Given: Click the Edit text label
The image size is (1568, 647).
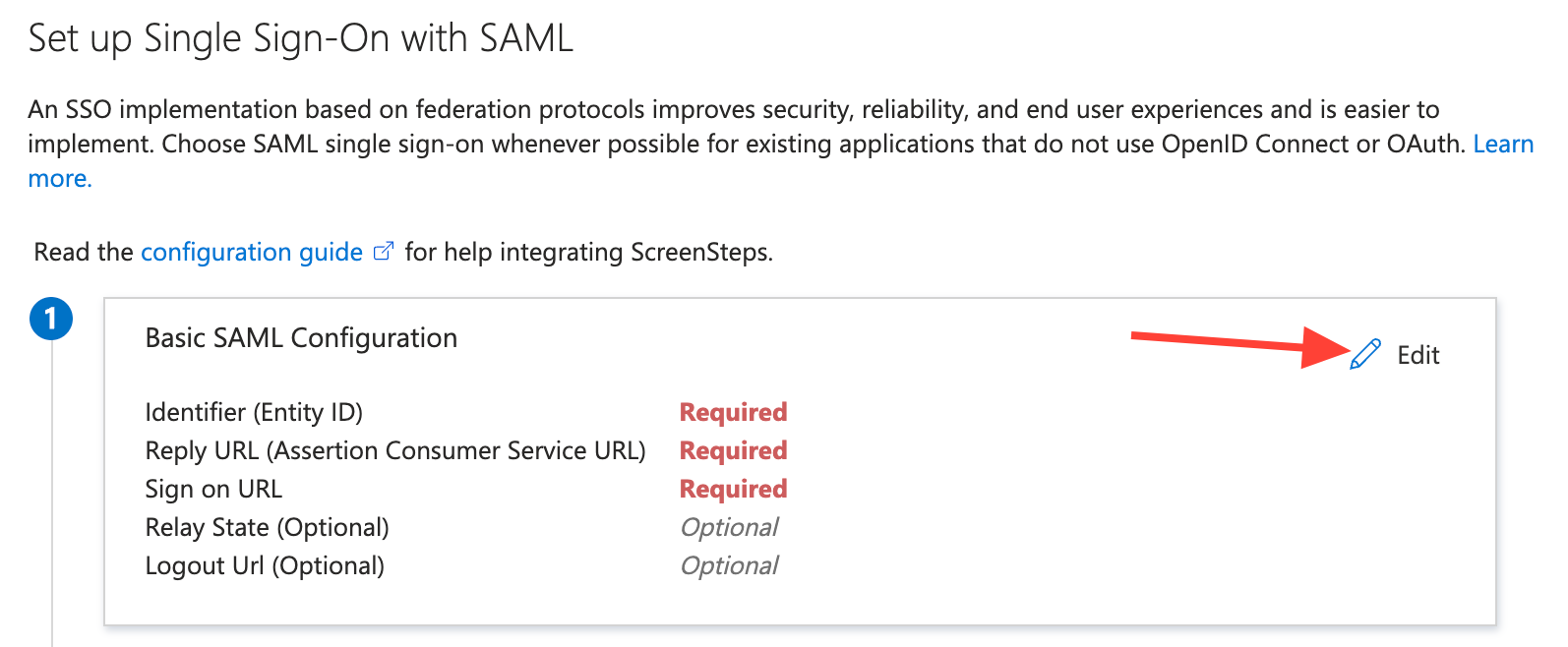Looking at the screenshot, I should (x=1417, y=355).
